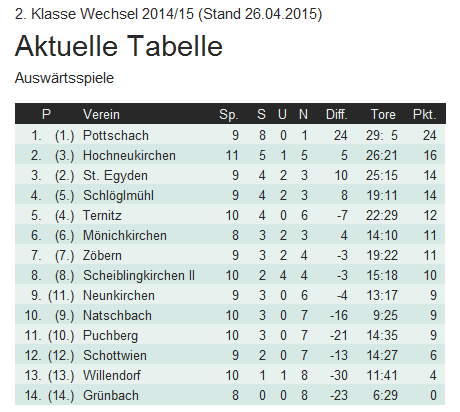Select the Pottschach team name
Viewport: 460px width, 412px height.
pyautogui.click(x=116, y=135)
